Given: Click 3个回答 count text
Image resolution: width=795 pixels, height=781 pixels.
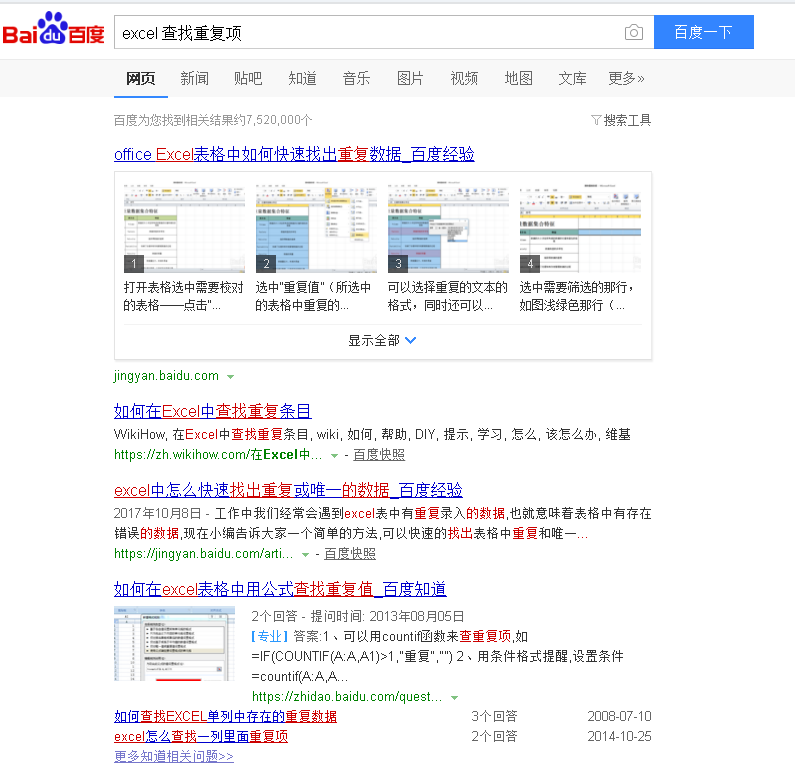Looking at the screenshot, I should [x=494, y=716].
